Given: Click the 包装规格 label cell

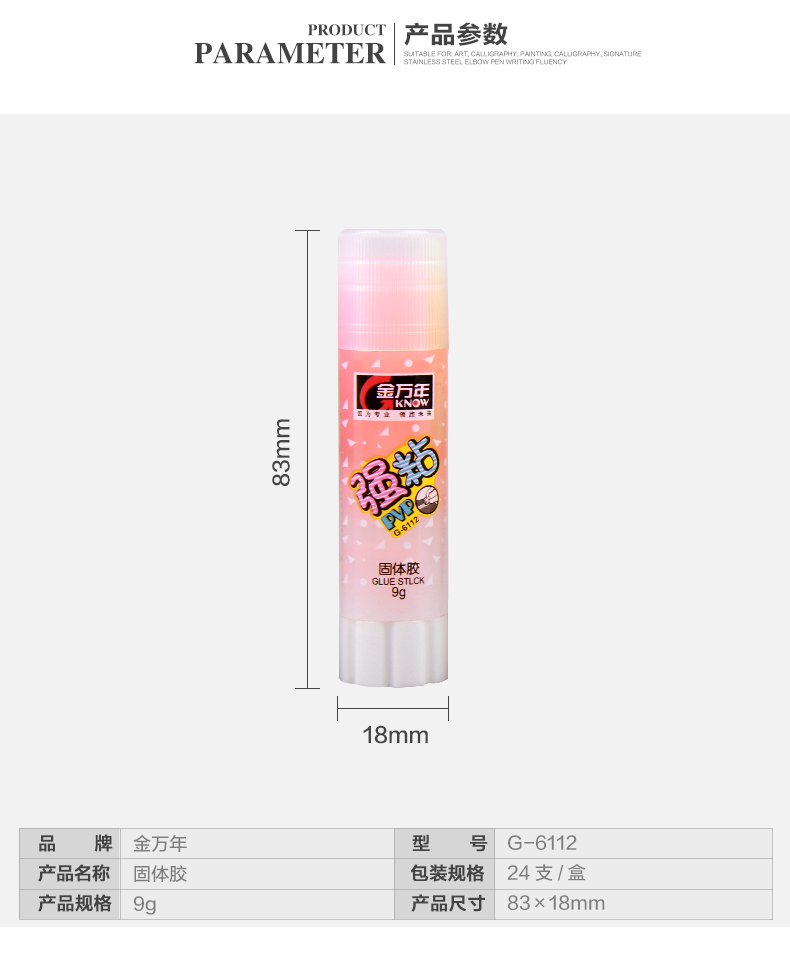Looking at the screenshot, I should [445, 874].
